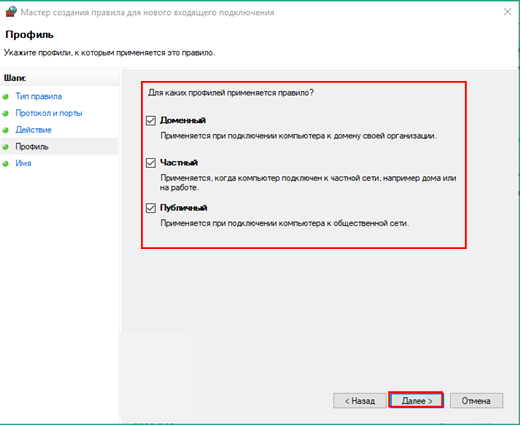Jump to the Действие step
Viewport: 521px width, 426px height.
pos(33,130)
